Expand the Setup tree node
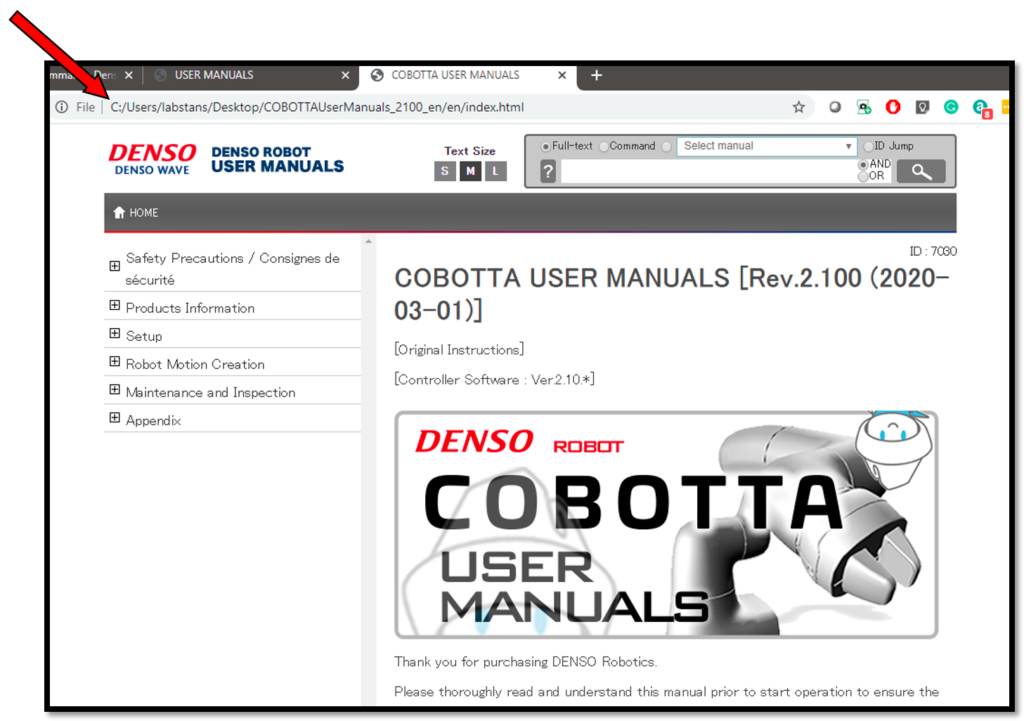The height and width of the screenshot is (721, 1024). coord(115,334)
